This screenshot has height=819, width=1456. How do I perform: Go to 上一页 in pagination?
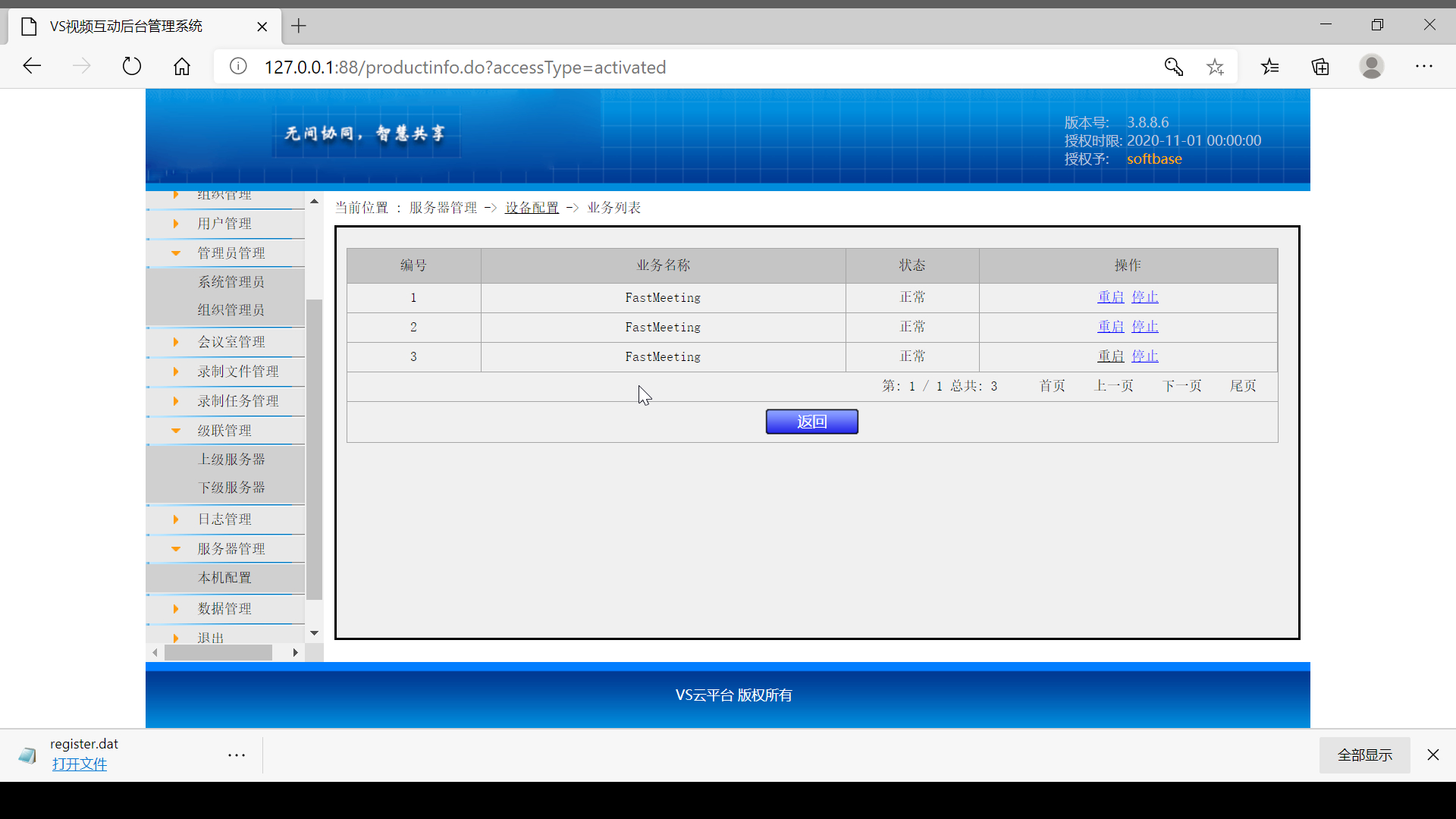(1114, 386)
